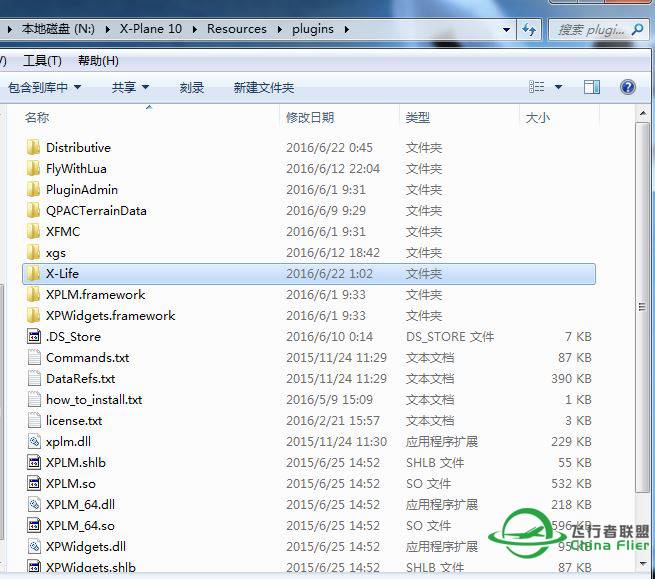
Task: Open the Distributive folder icon
Action: point(33,147)
